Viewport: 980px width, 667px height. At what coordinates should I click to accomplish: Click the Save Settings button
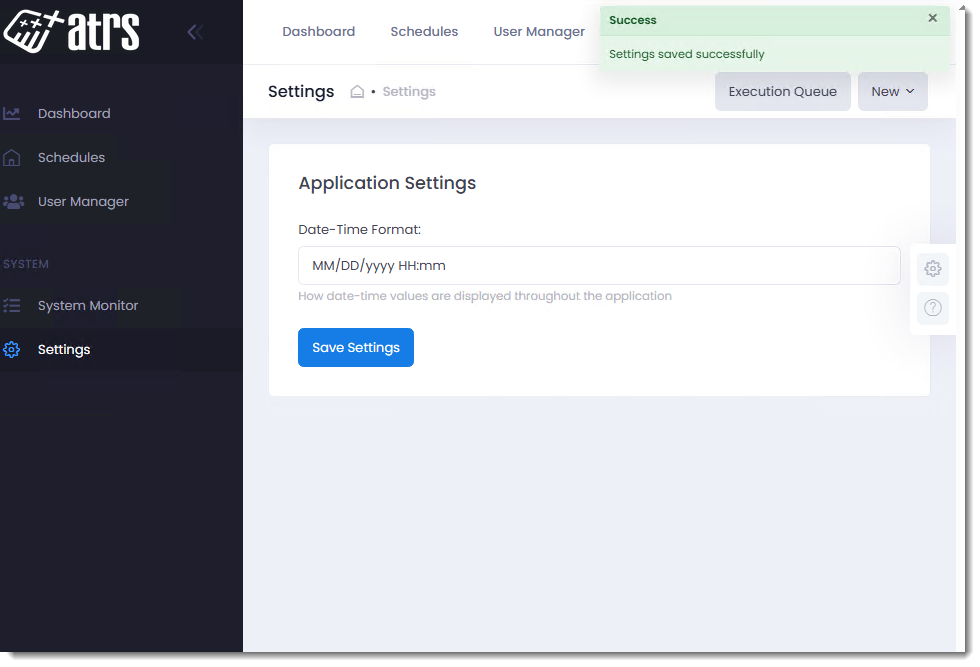(356, 348)
